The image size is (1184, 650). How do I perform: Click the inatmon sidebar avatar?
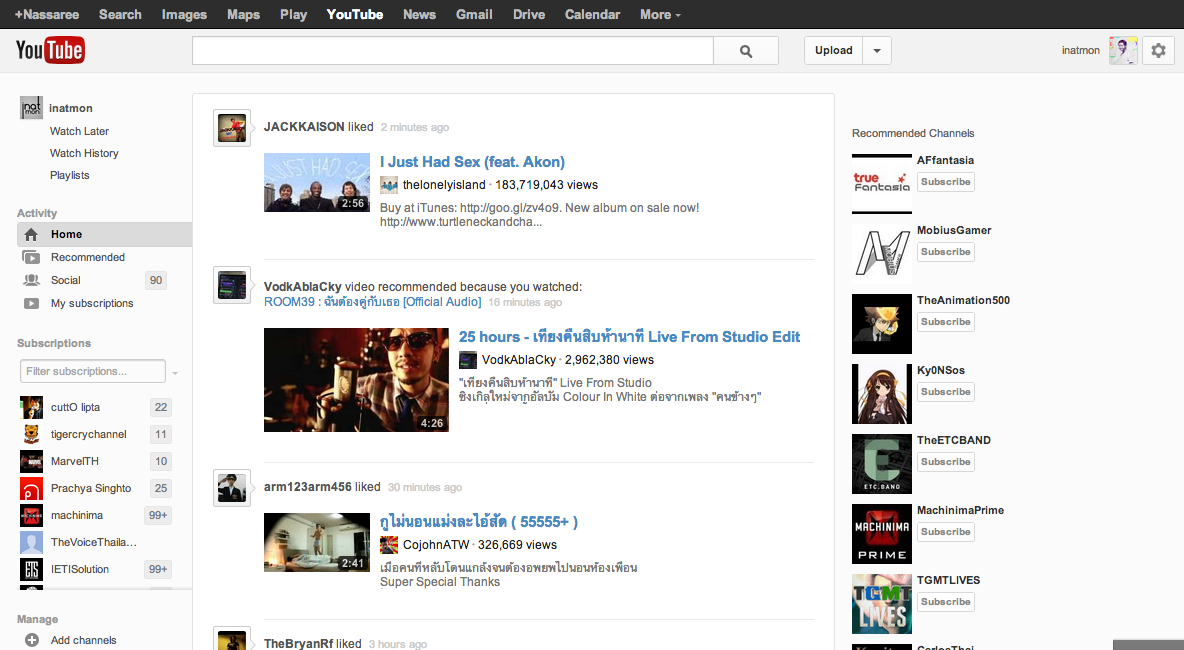[x=31, y=108]
